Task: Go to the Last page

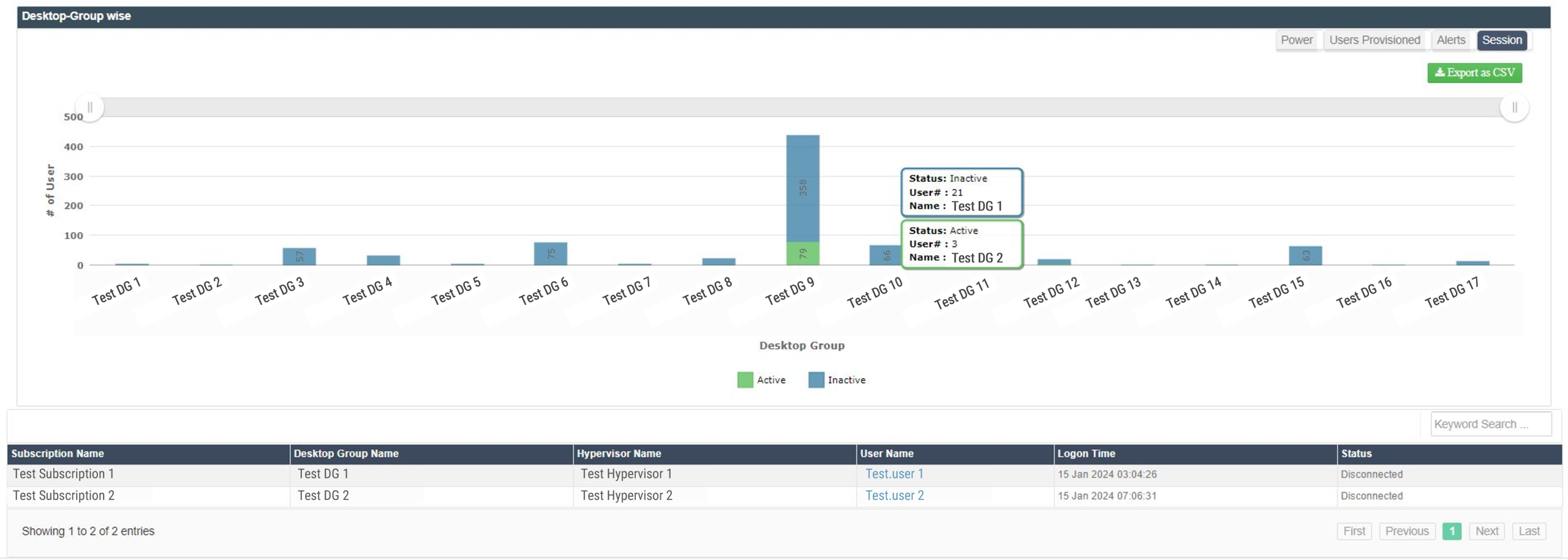Action: (x=1528, y=531)
